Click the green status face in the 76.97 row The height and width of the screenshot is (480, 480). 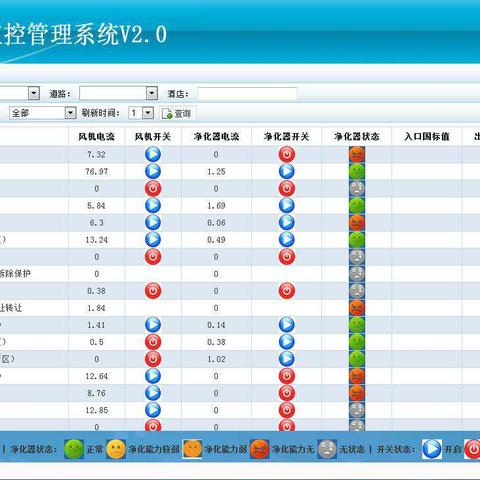(357, 171)
